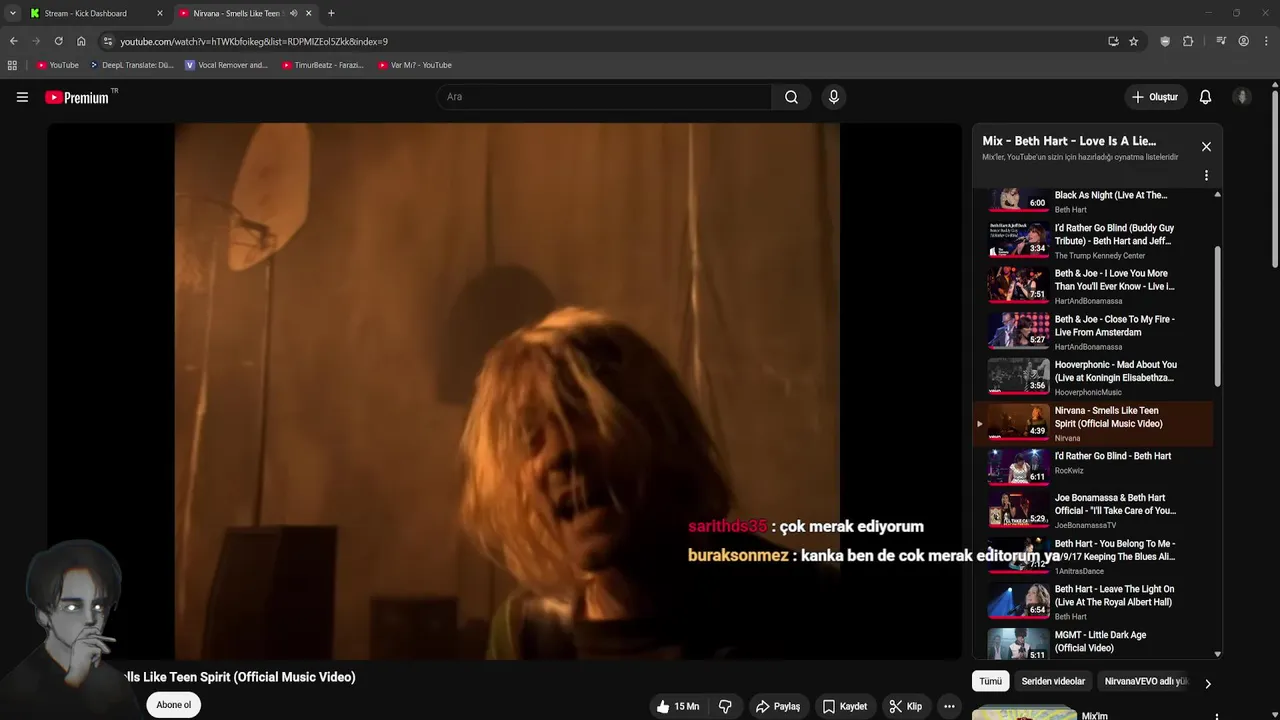1280x720 pixels.
Task: Click the playlist scroll-down arrow
Action: pos(1217,654)
